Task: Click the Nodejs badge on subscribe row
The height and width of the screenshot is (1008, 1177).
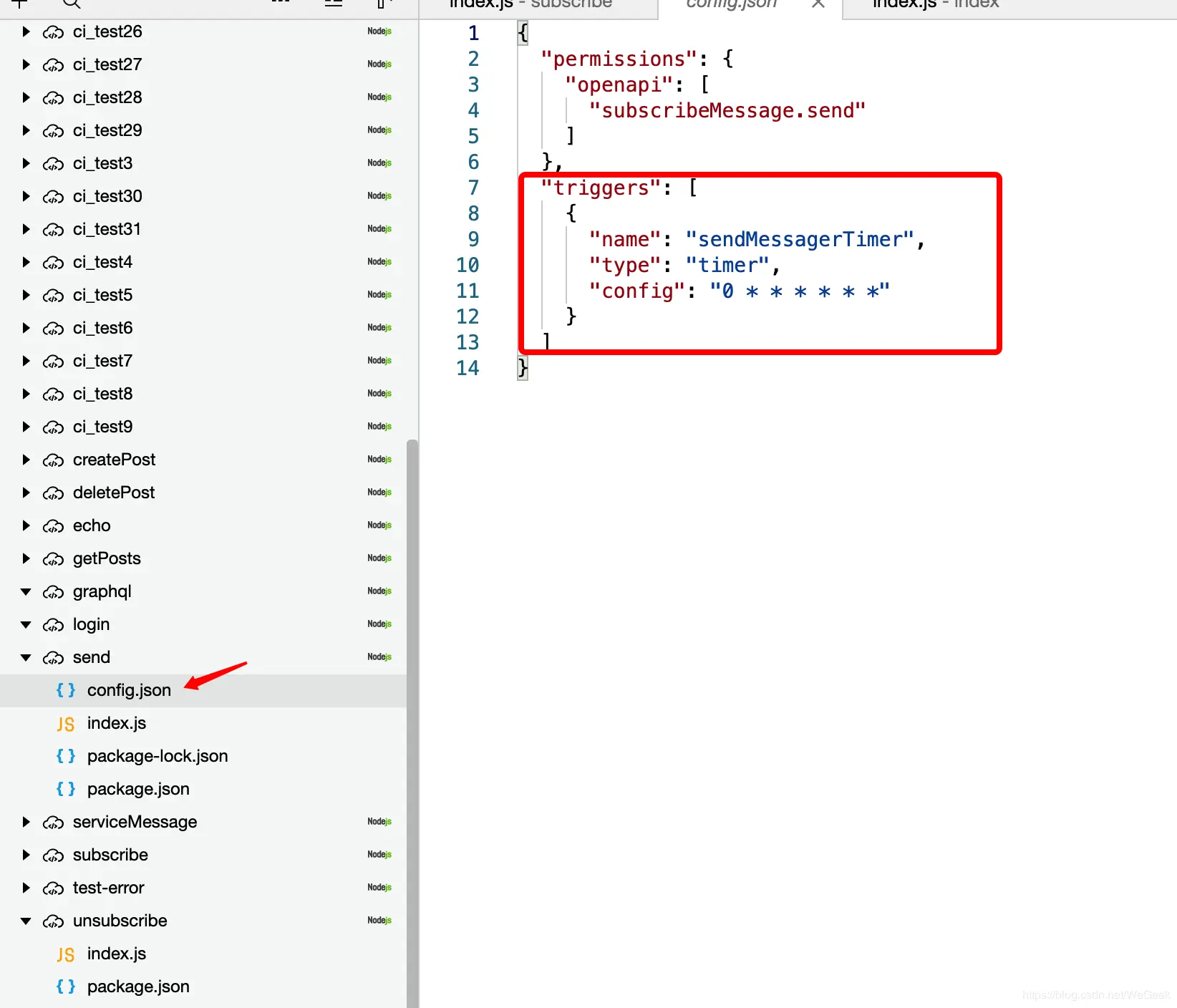Action: coord(379,855)
